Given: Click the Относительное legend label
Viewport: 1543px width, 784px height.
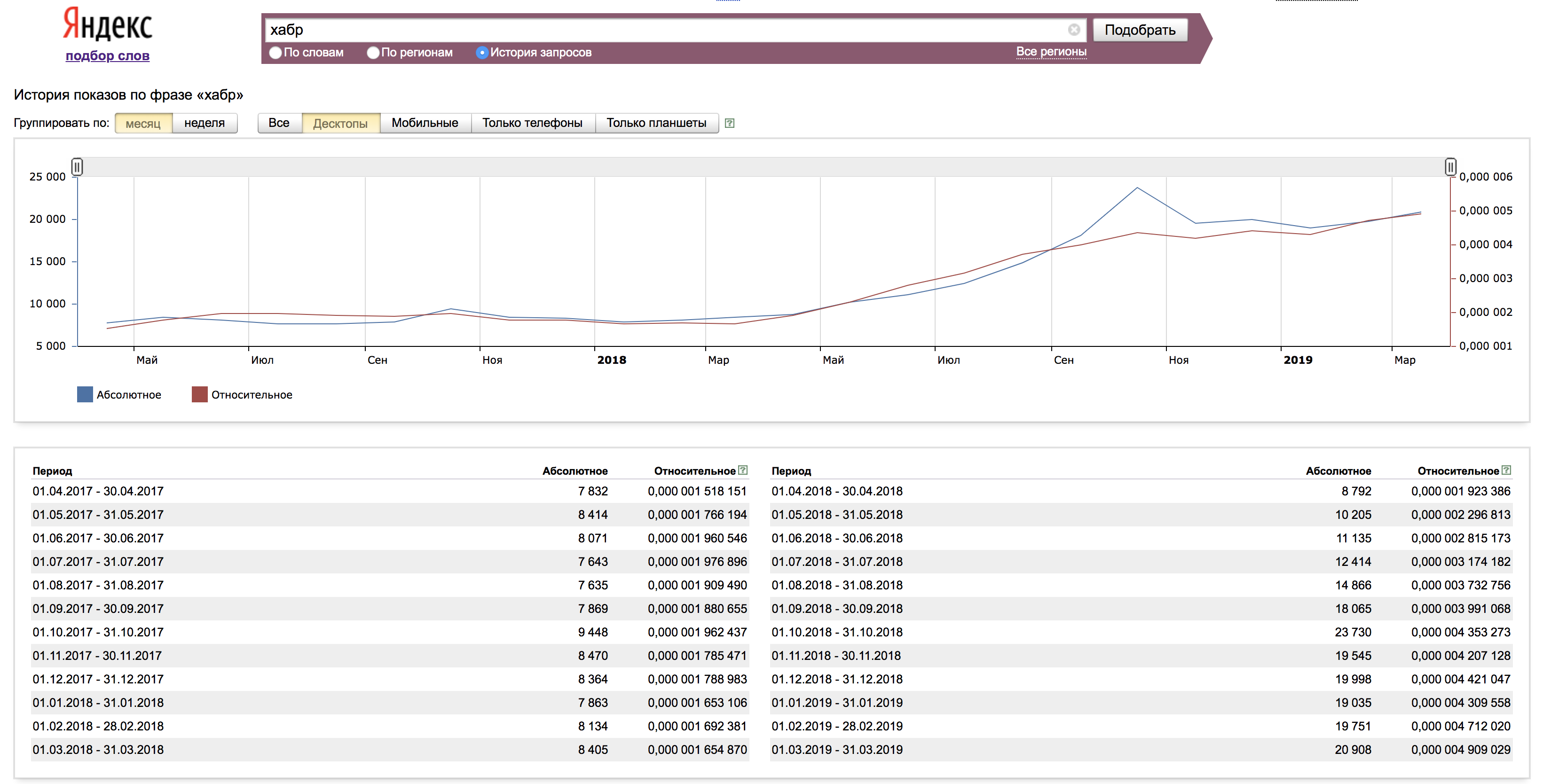Looking at the screenshot, I should (x=252, y=395).
